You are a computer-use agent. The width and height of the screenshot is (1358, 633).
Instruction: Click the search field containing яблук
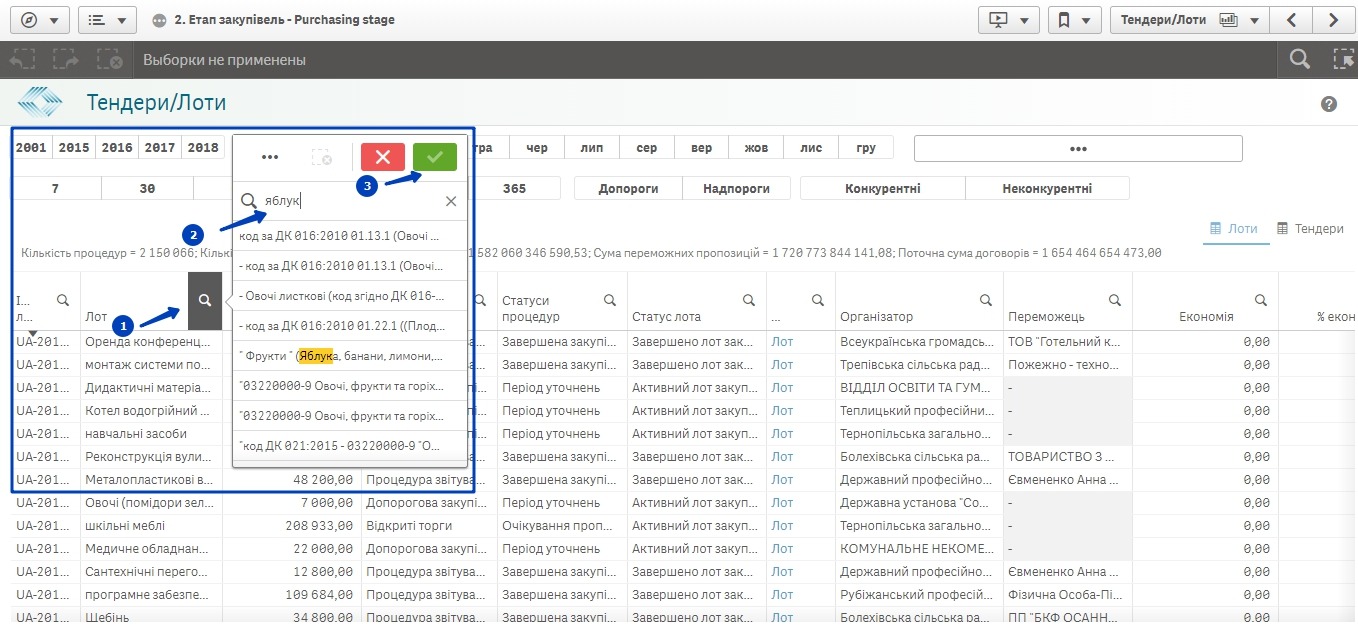[x=350, y=201]
